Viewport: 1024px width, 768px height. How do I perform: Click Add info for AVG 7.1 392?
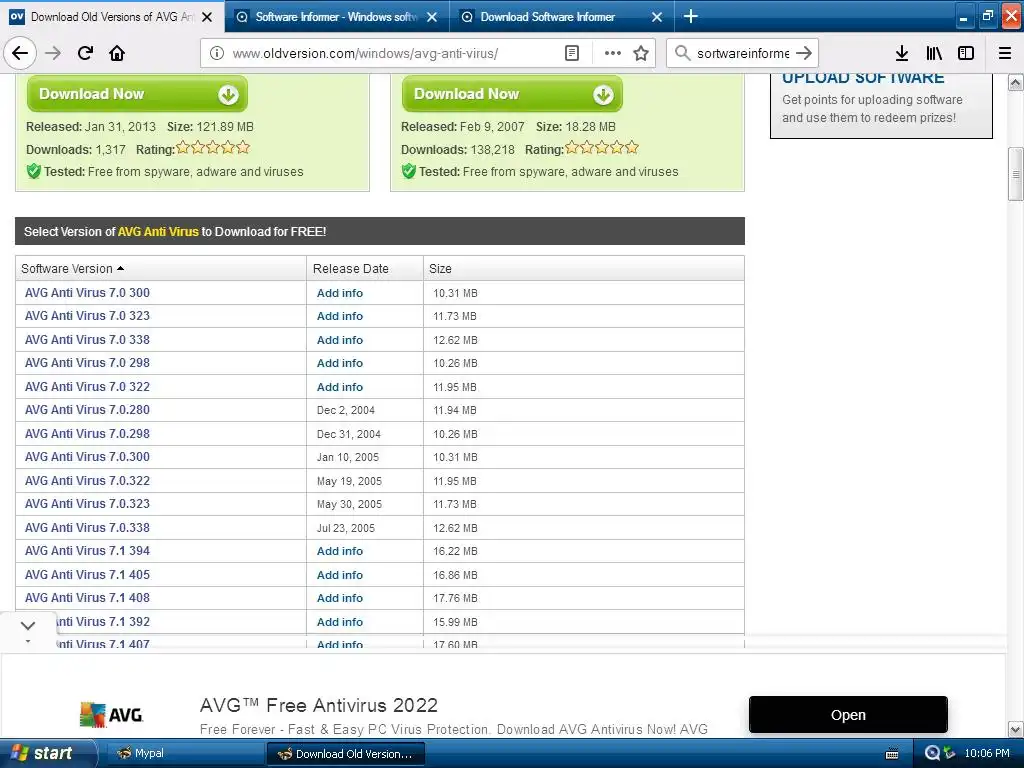point(340,622)
